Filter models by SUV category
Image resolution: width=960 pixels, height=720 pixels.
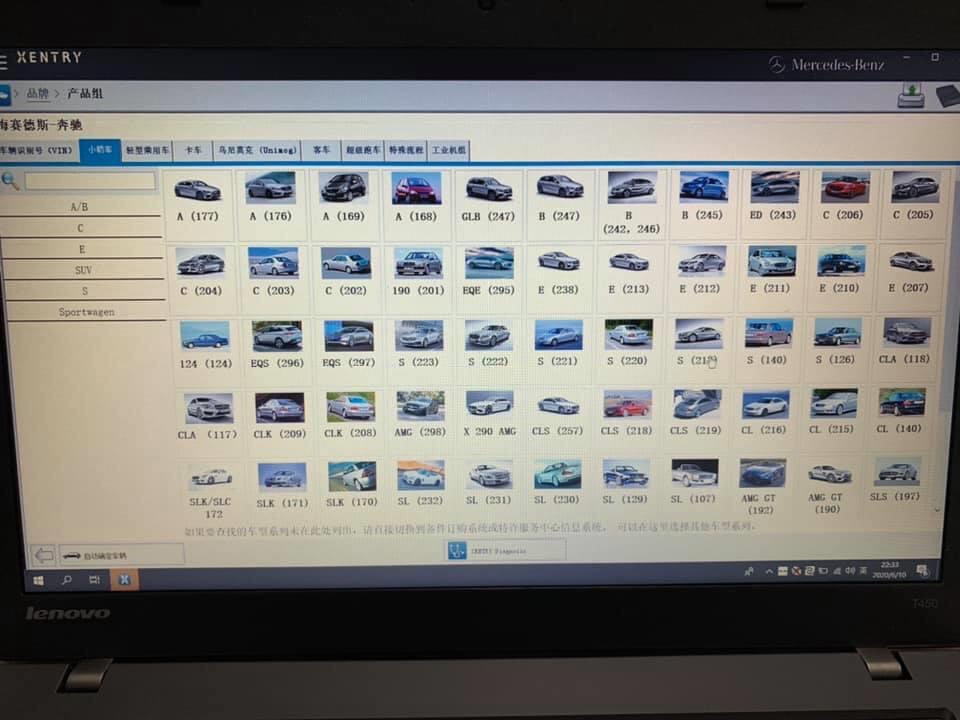[x=83, y=270]
